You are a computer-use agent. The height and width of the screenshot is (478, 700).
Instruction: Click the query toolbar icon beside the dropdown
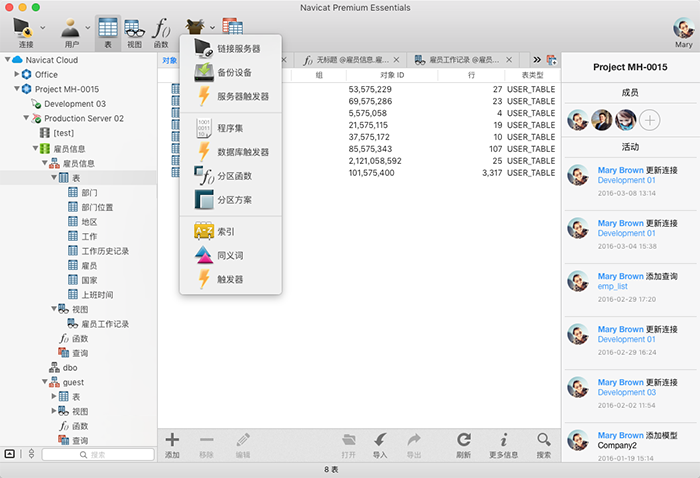(x=233, y=26)
